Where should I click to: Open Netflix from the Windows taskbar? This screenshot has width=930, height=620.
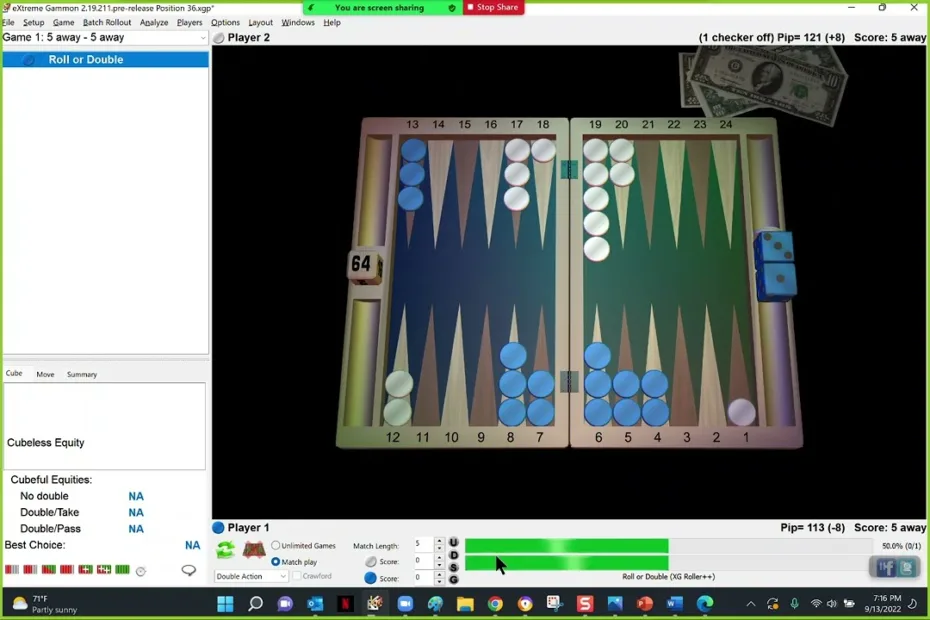coord(345,603)
